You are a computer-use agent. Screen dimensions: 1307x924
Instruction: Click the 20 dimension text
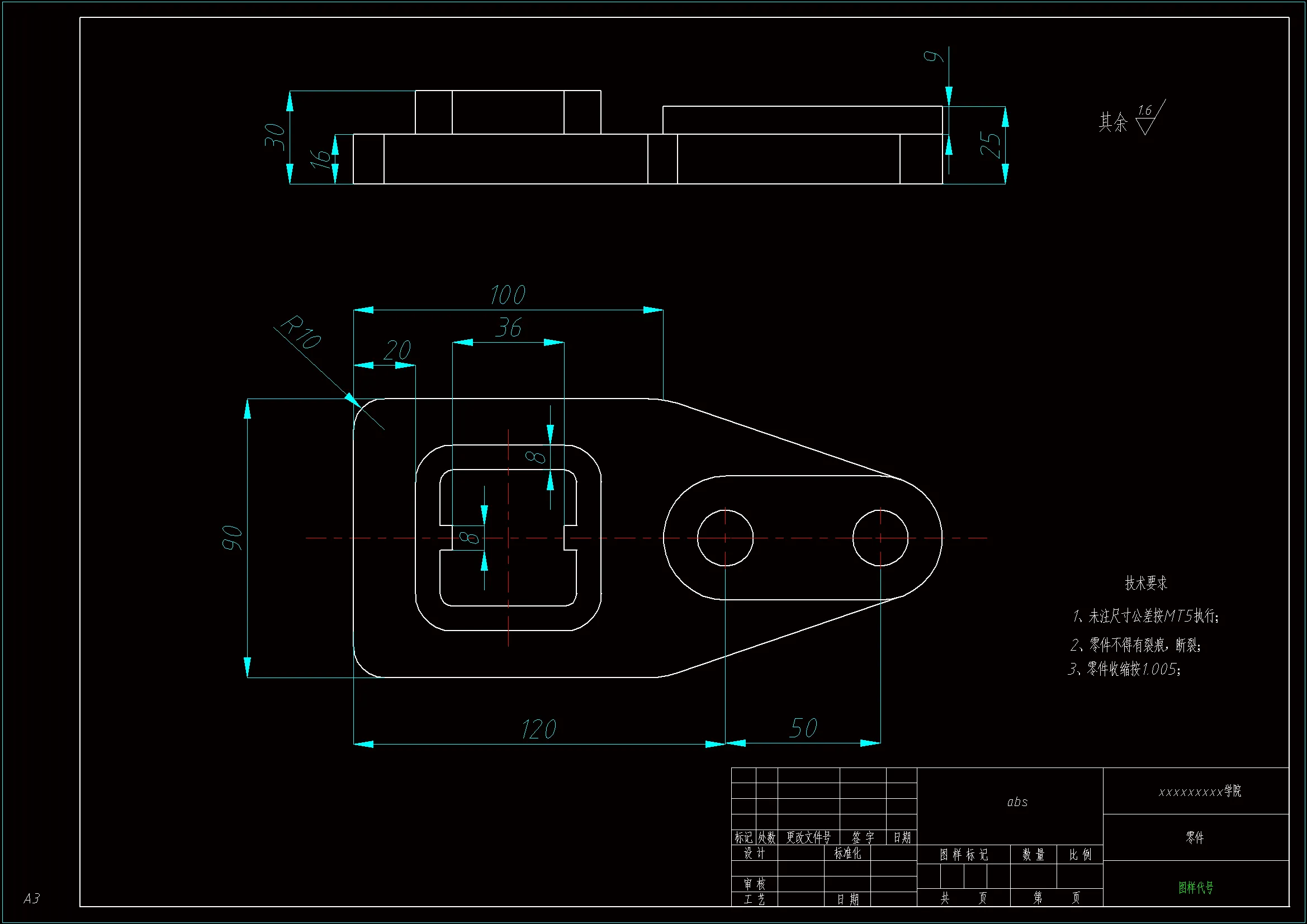coord(396,350)
